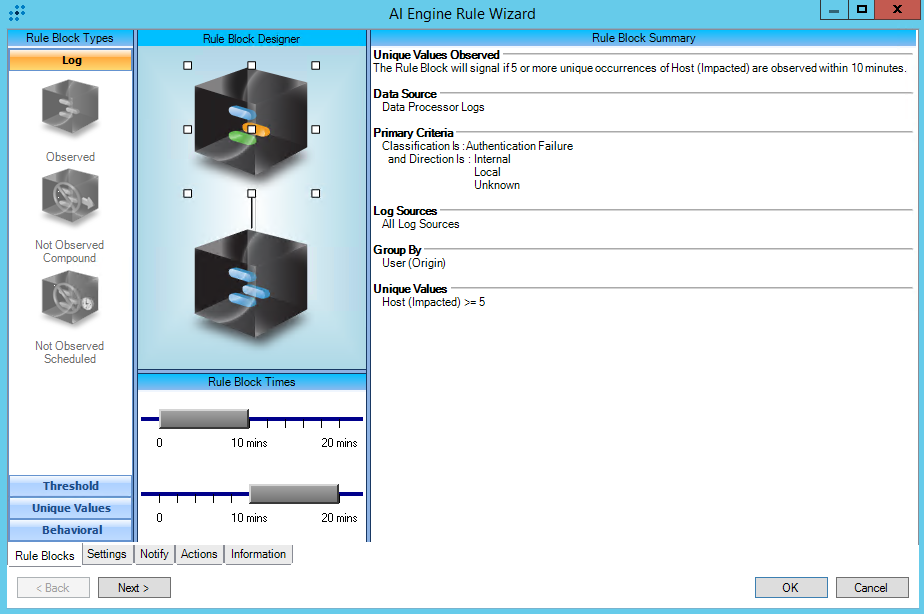
Task: Select the Observed log rule block icon
Action: [x=70, y=108]
